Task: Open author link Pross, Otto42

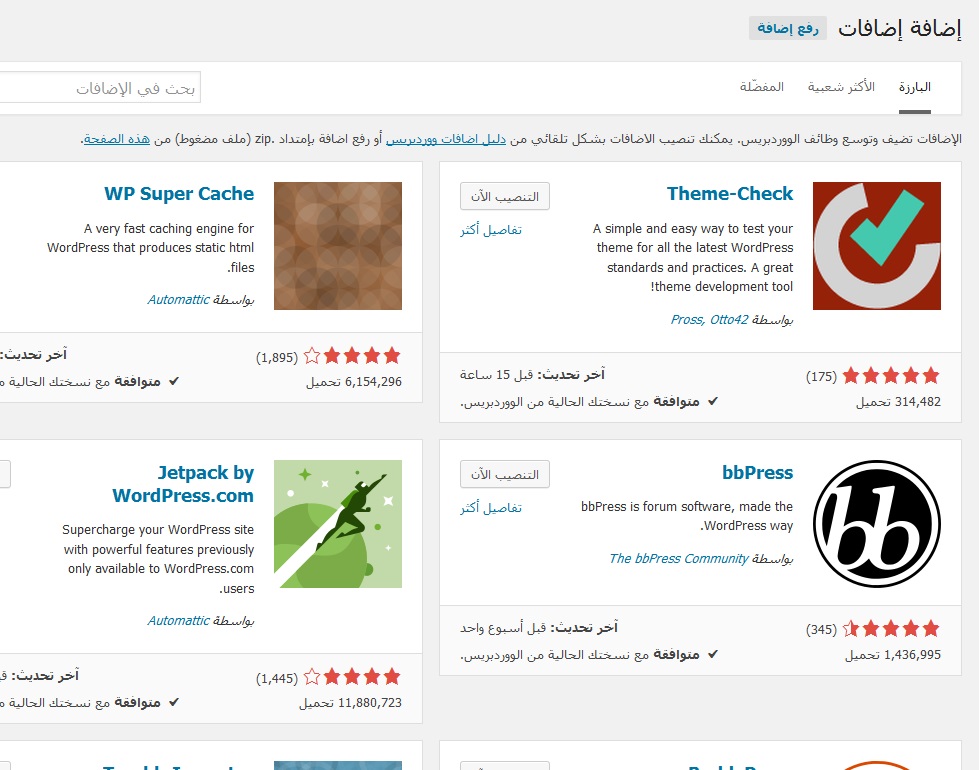Action: [709, 320]
